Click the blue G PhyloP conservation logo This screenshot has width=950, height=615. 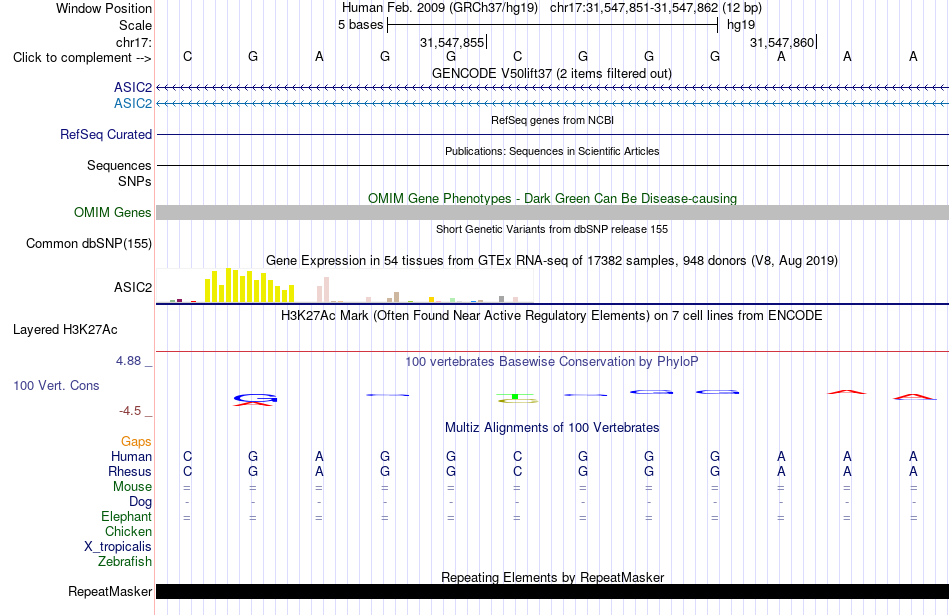[255, 398]
